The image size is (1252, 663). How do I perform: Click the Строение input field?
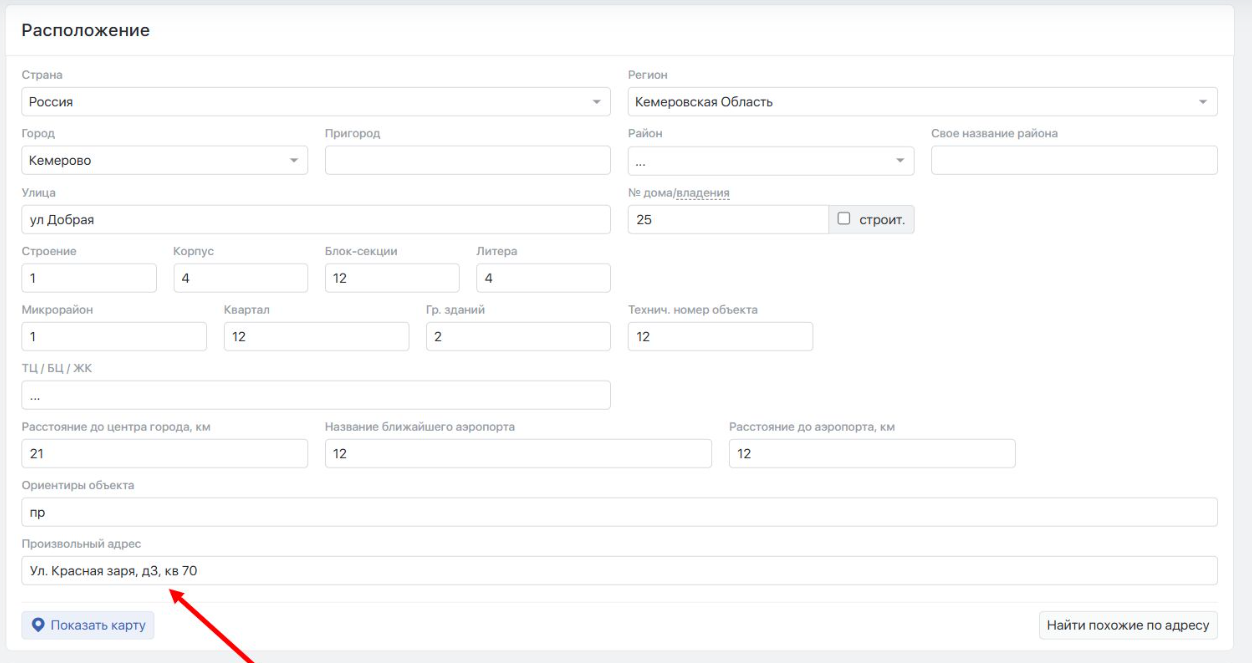[88, 278]
